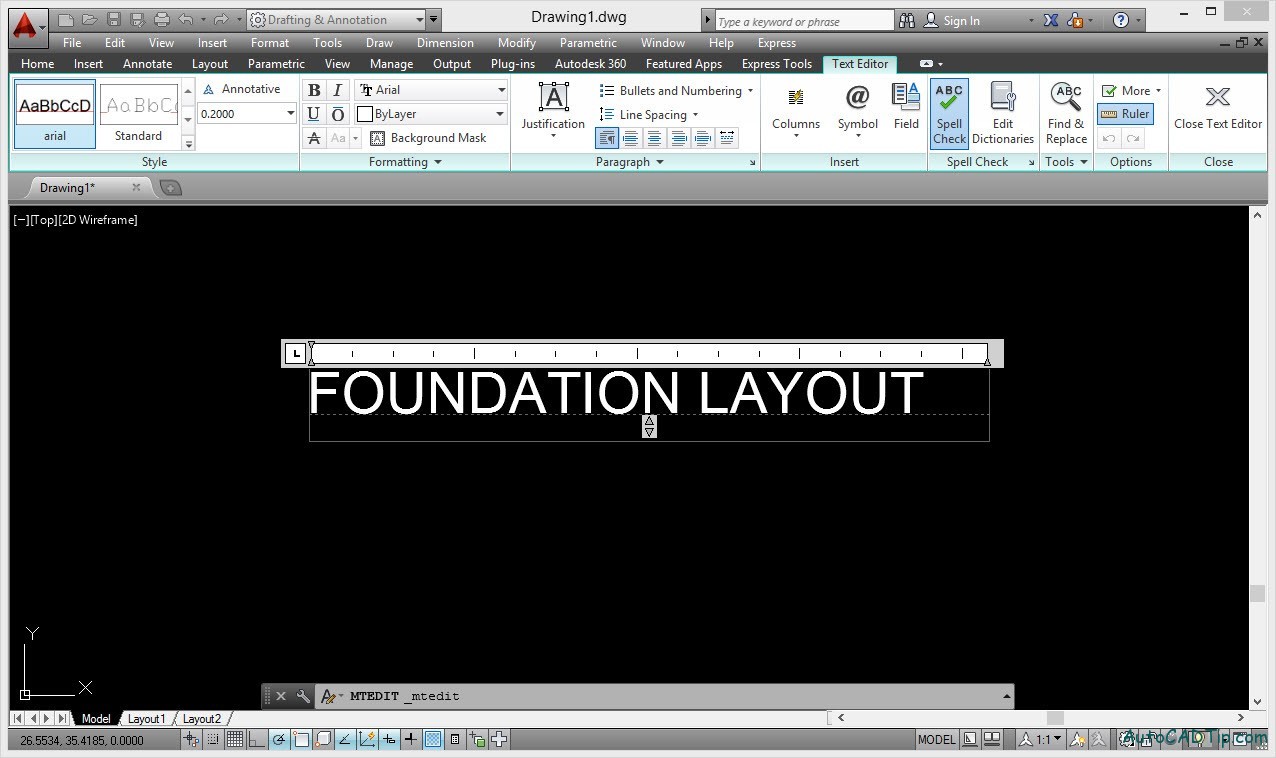
Task: Insert a Symbol into the text
Action: [x=856, y=105]
